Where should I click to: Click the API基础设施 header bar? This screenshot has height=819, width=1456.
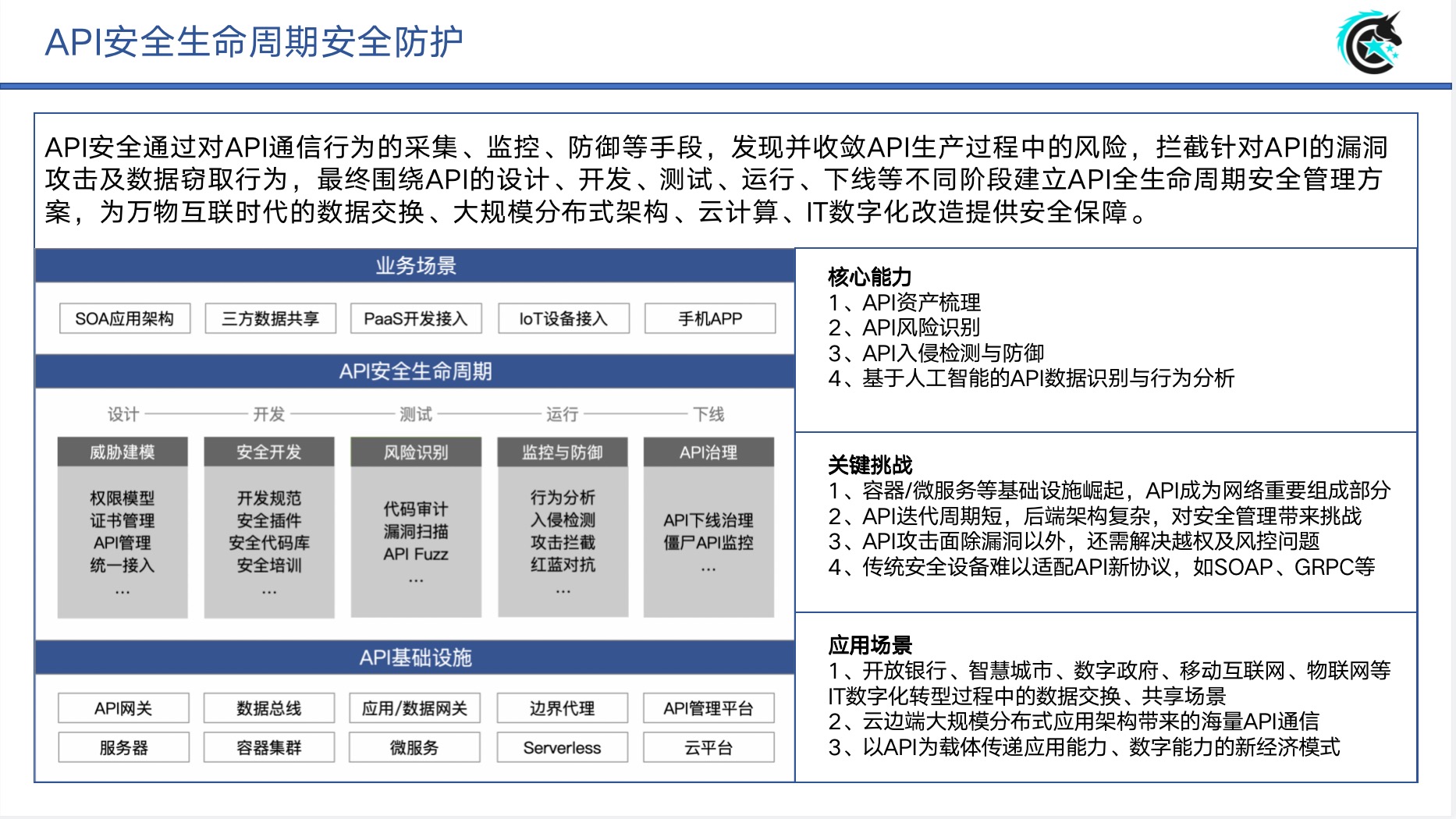tap(415, 658)
